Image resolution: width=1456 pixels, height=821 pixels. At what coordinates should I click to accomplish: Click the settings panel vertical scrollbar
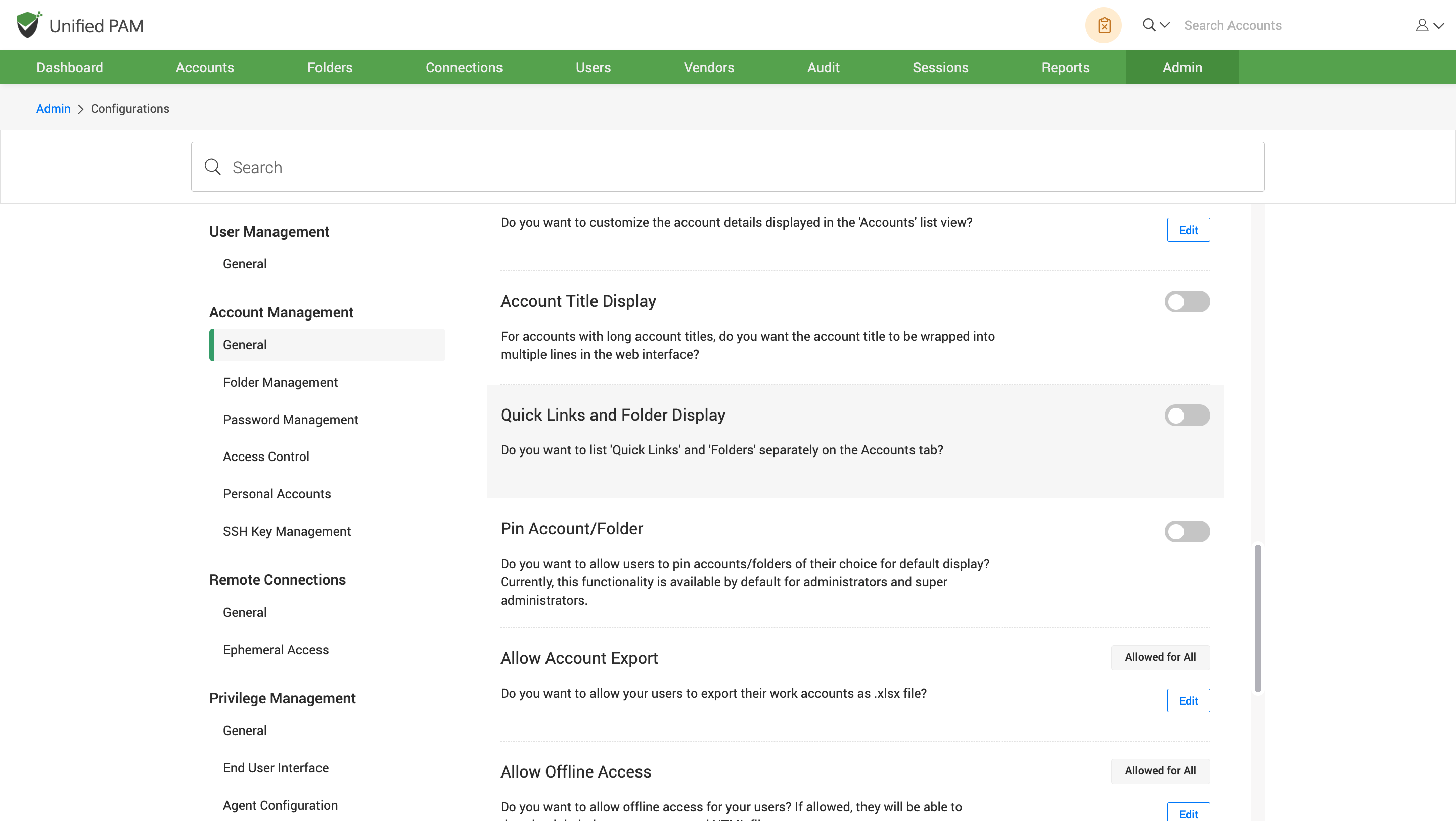(1258, 618)
